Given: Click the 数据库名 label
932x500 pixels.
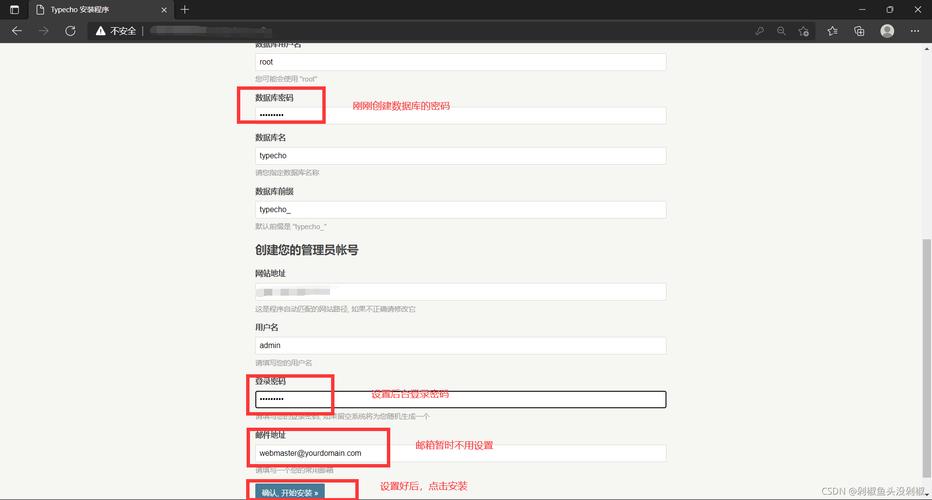Looking at the screenshot, I should (x=270, y=137).
